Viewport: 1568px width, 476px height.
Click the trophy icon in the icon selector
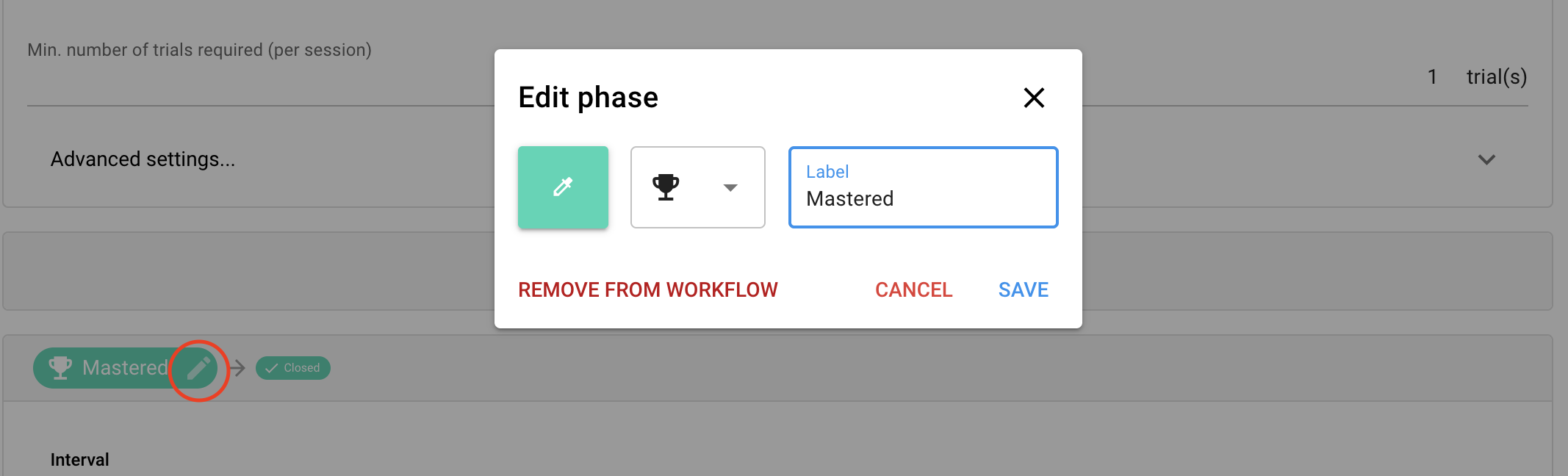[x=666, y=187]
